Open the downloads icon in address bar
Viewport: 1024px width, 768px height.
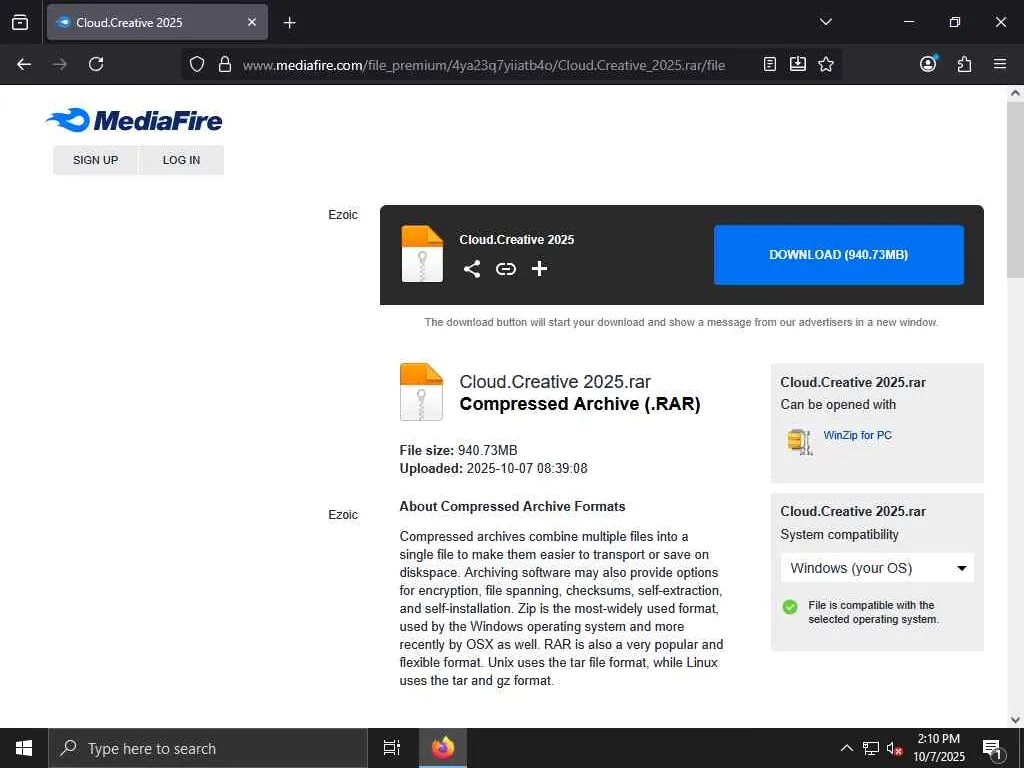tap(797, 64)
